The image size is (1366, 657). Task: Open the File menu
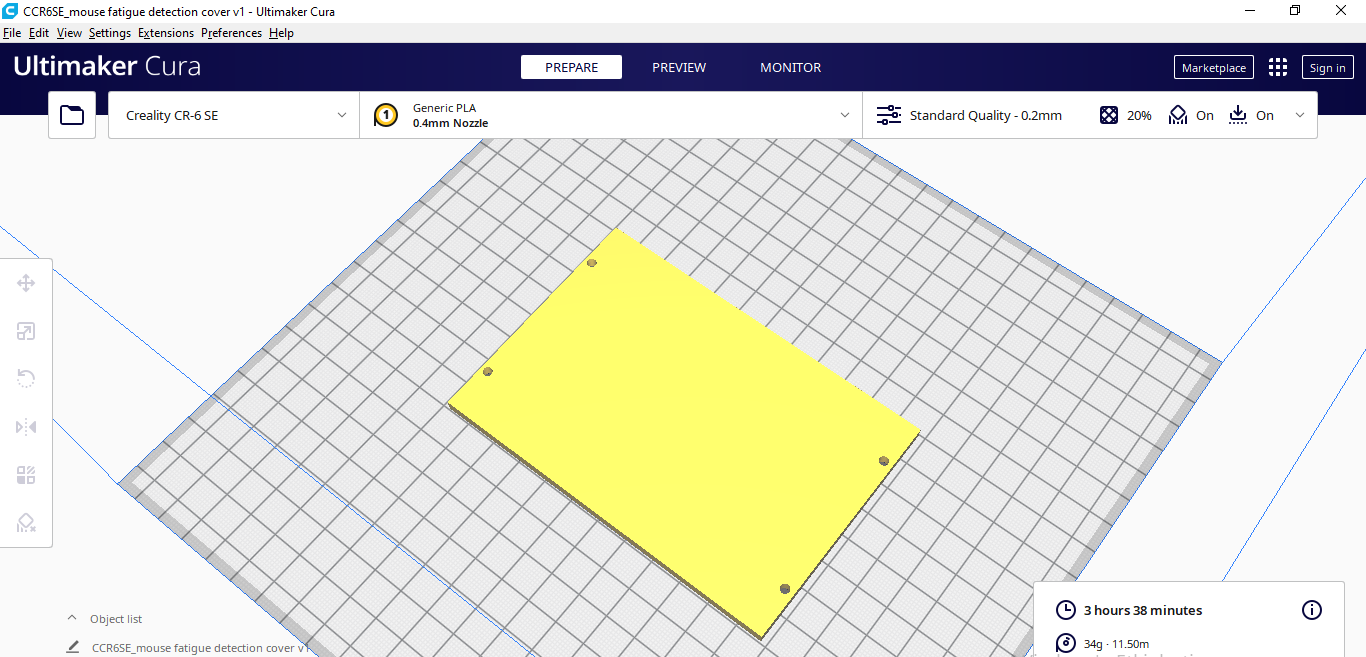click(12, 33)
